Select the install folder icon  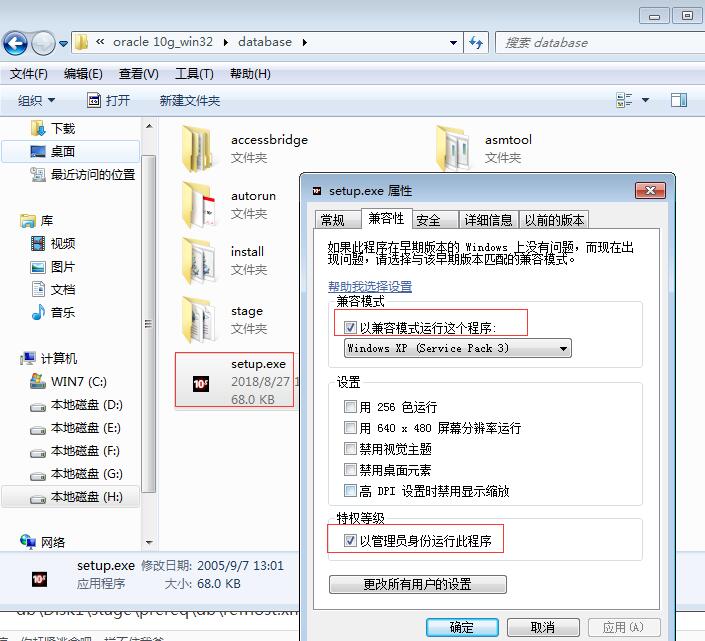tap(198, 261)
